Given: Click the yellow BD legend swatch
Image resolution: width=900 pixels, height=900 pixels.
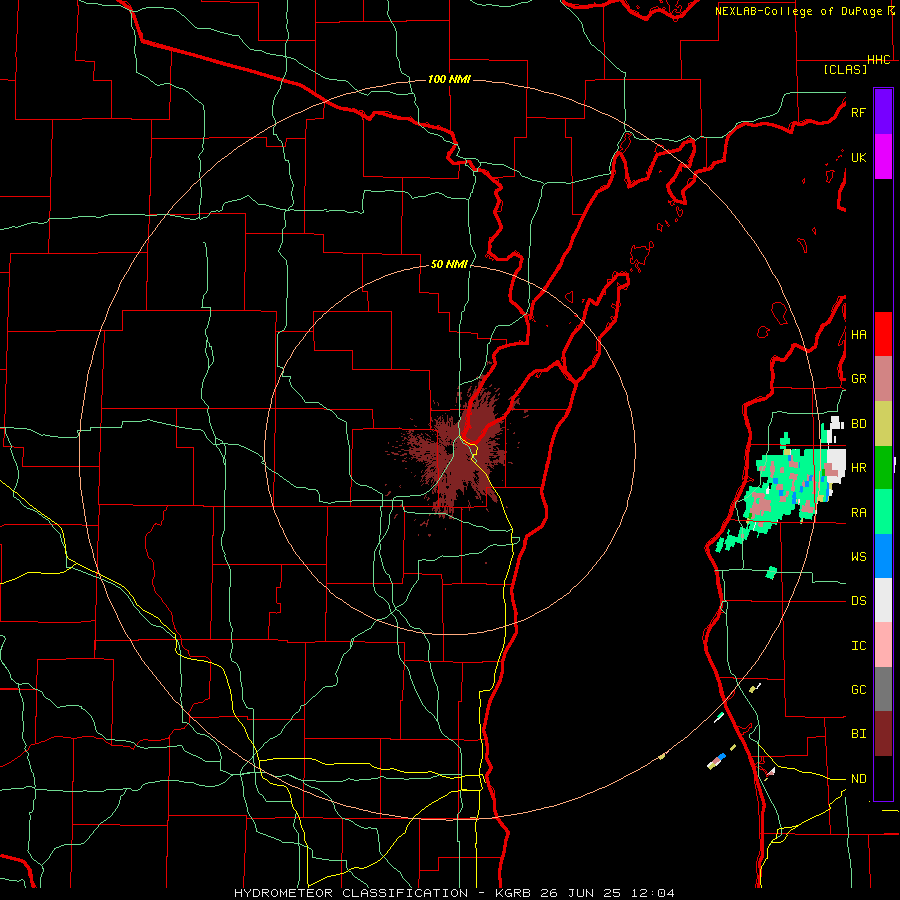Looking at the screenshot, I should (883, 423).
